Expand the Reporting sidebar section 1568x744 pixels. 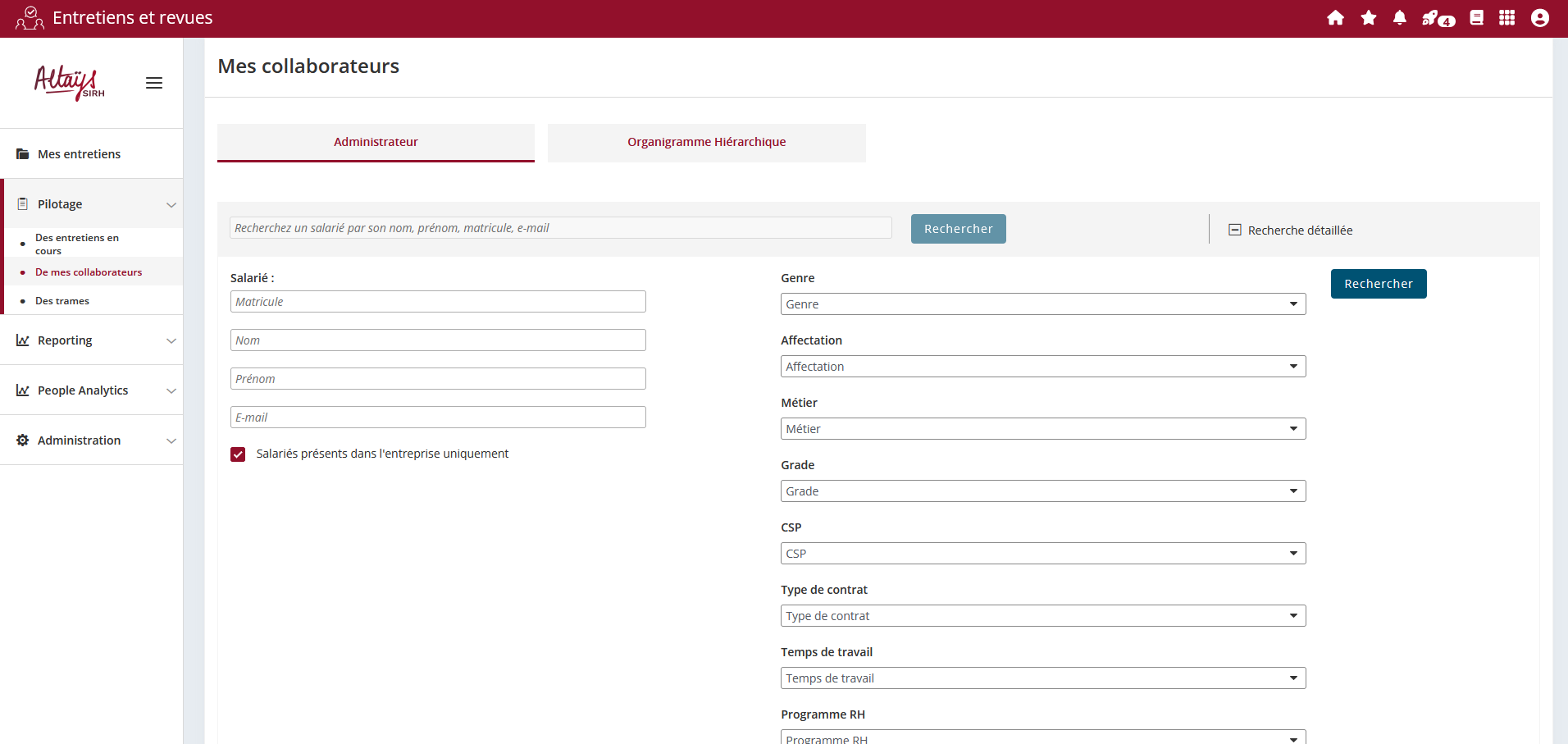pyautogui.click(x=91, y=340)
